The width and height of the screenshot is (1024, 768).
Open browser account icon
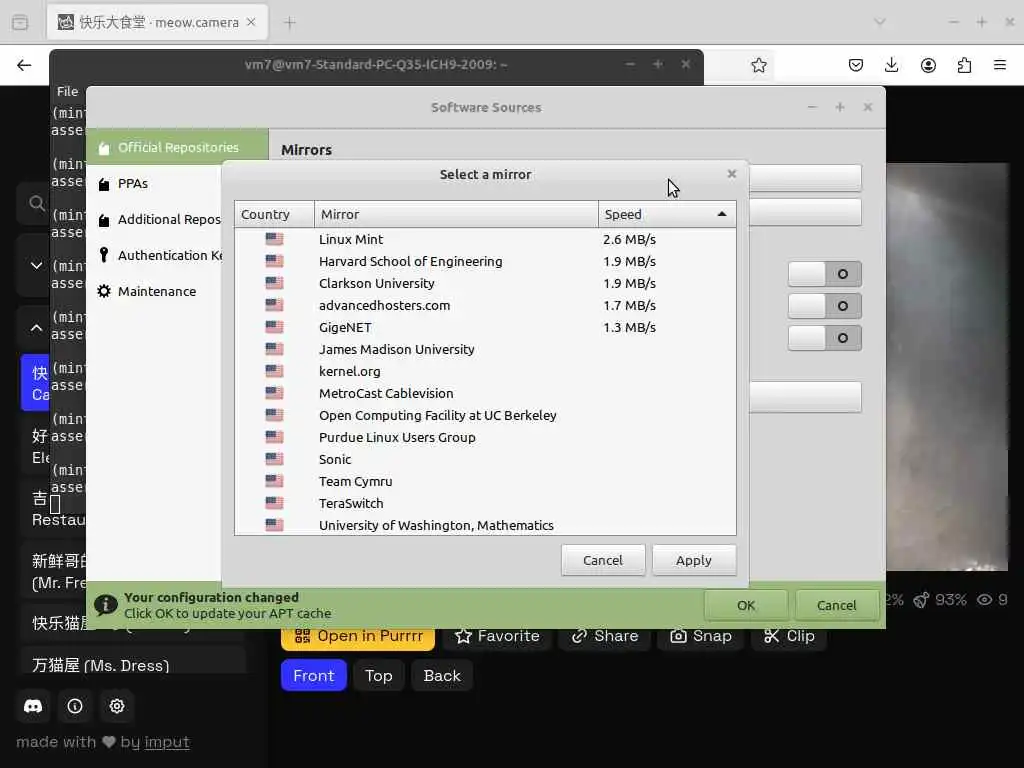(928, 65)
